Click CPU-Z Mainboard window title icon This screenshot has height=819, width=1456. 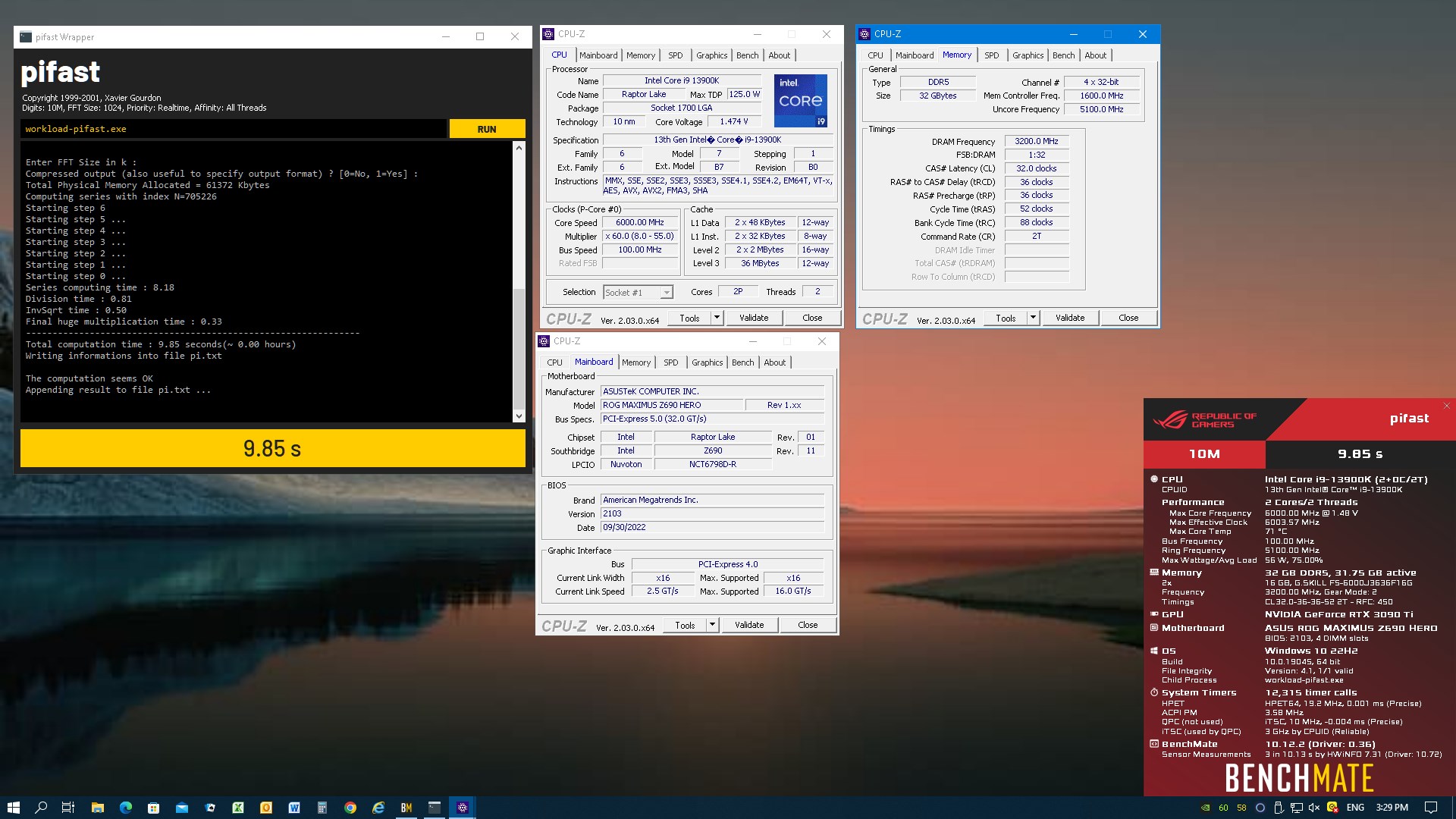click(544, 341)
